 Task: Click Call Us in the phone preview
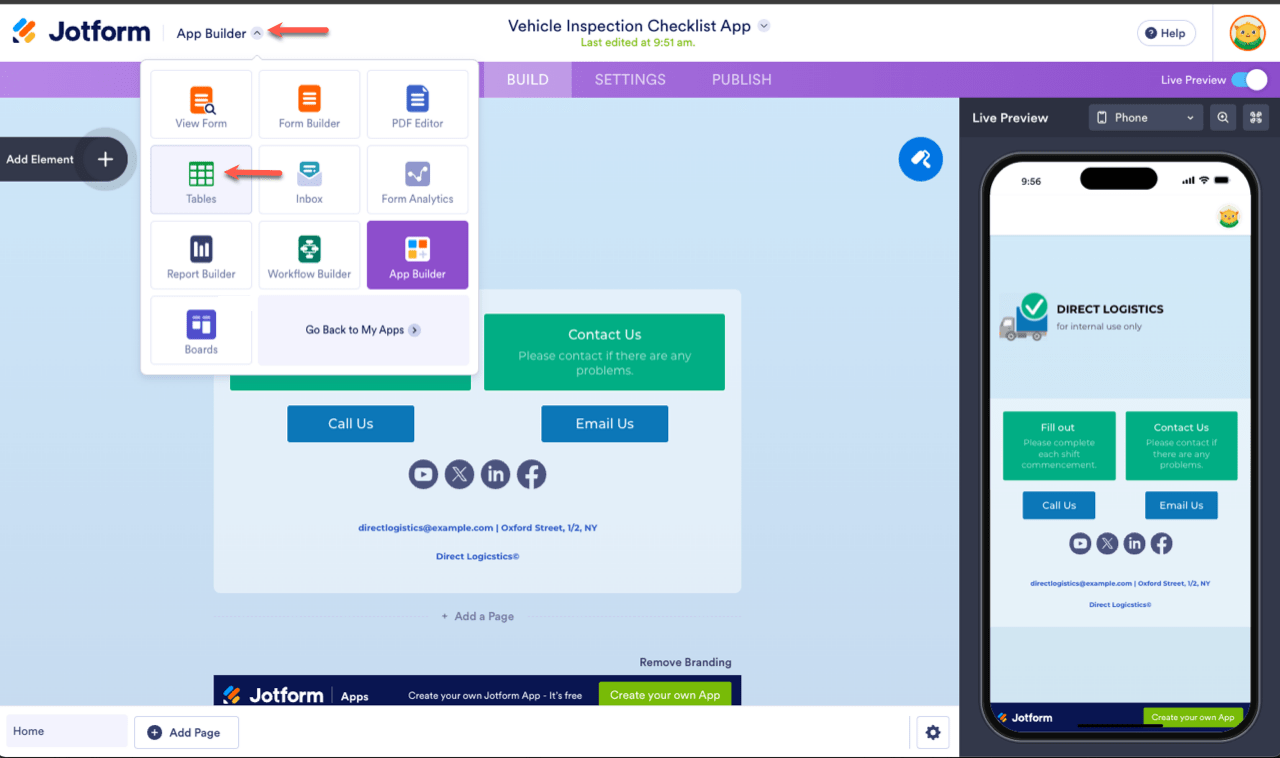1059,505
